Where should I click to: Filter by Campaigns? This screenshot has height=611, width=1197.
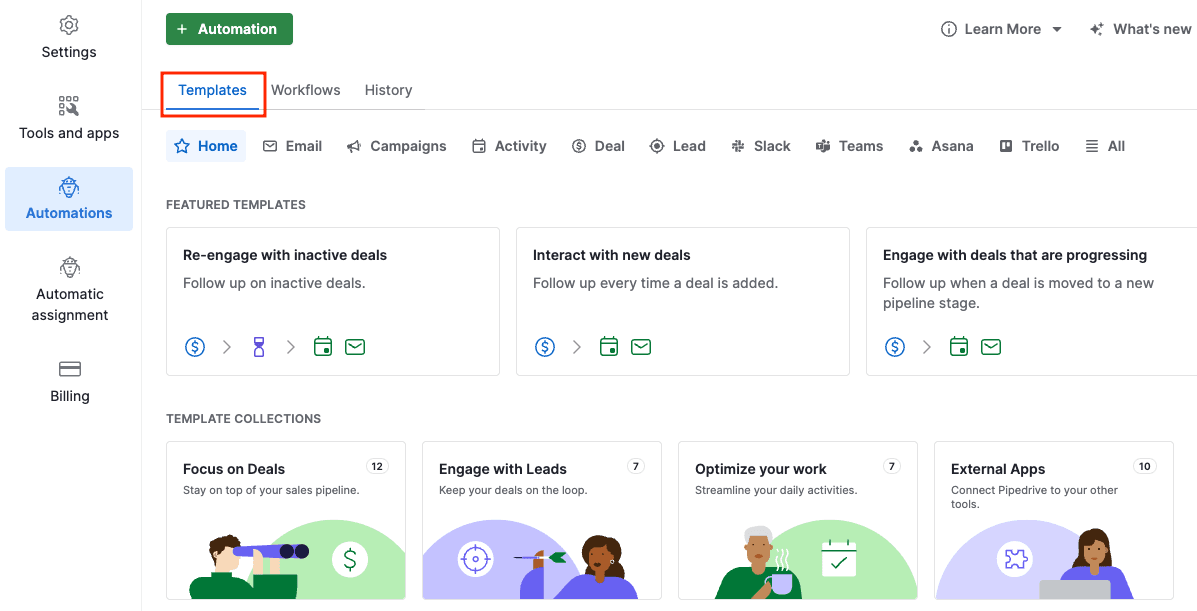point(397,146)
